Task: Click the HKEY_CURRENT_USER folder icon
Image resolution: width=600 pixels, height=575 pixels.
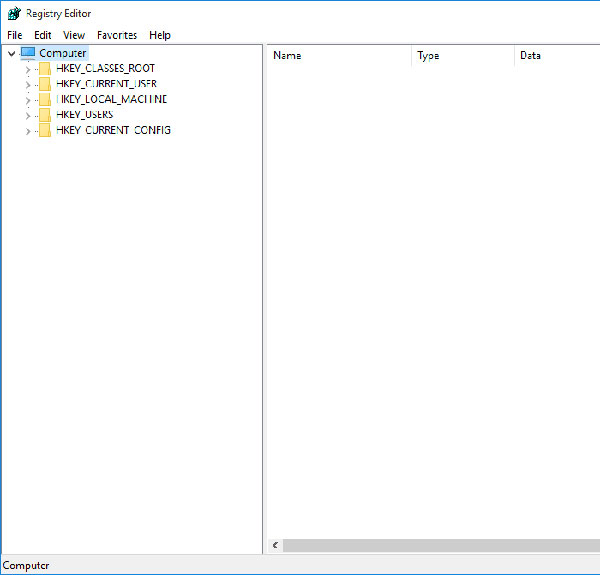Action: 45,84
